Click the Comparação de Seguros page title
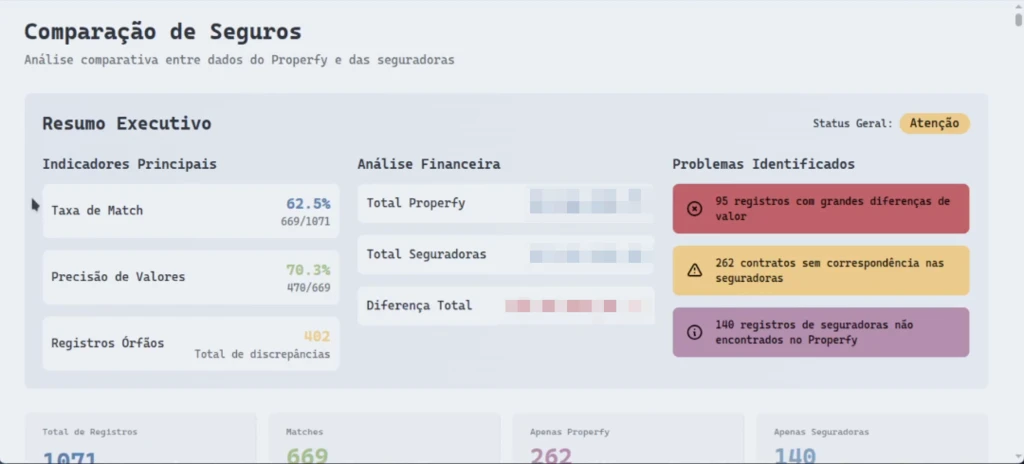 pyautogui.click(x=163, y=31)
